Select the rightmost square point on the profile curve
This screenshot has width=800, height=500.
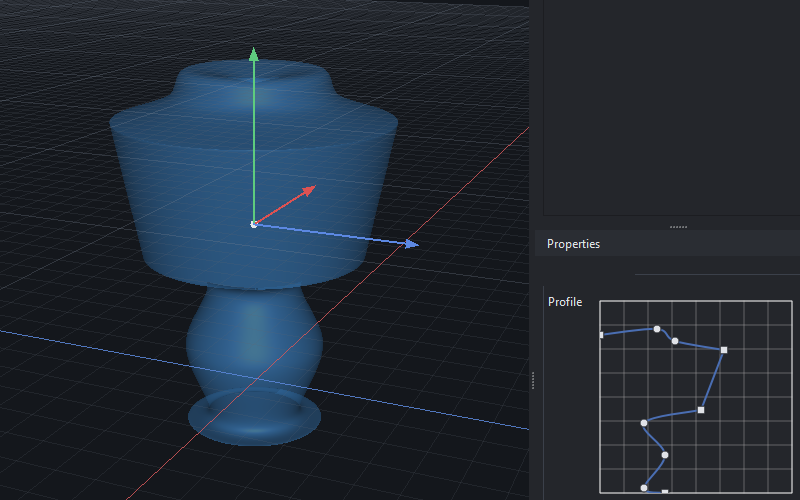tap(723, 350)
